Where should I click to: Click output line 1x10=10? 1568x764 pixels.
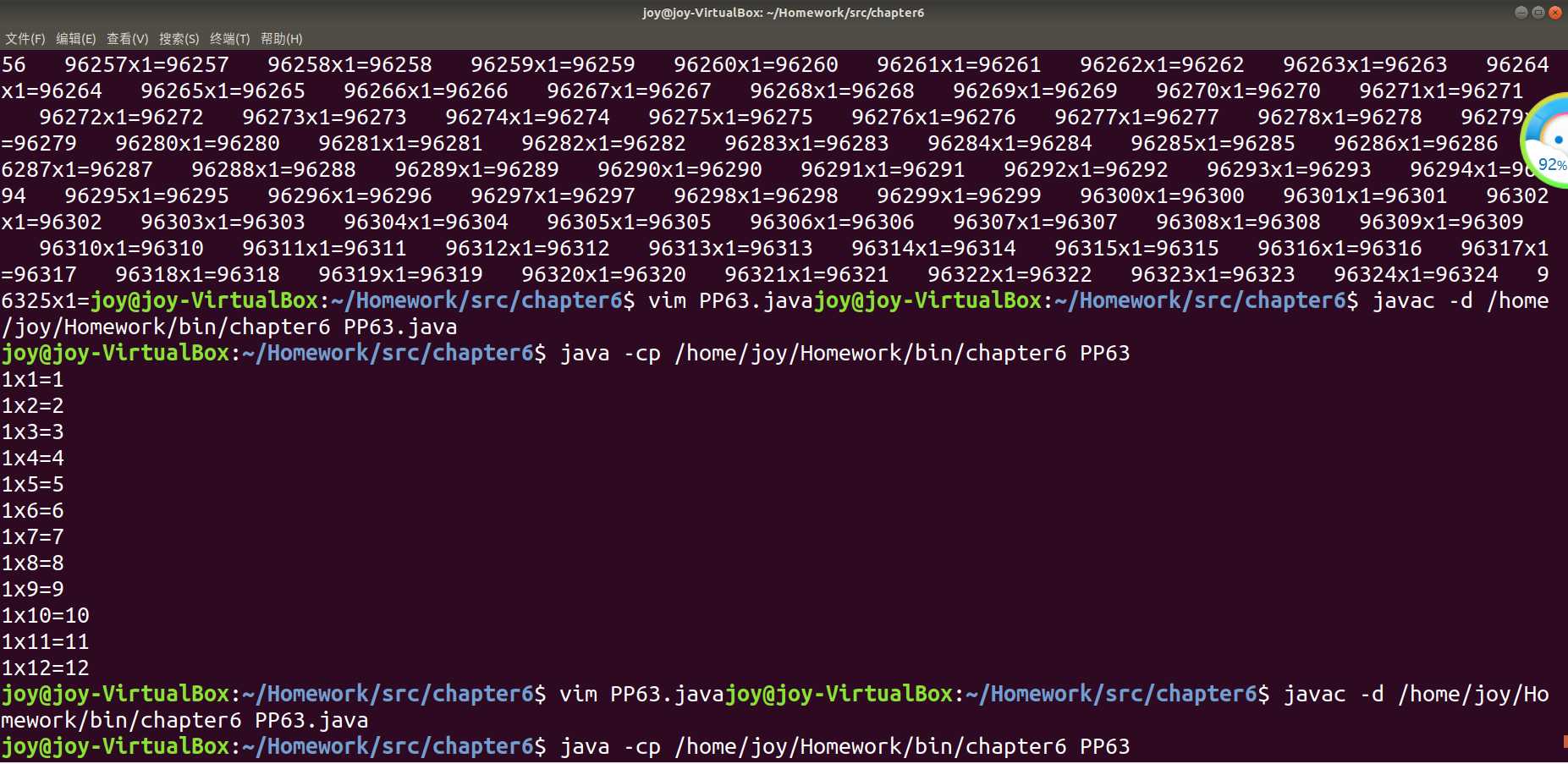click(45, 616)
